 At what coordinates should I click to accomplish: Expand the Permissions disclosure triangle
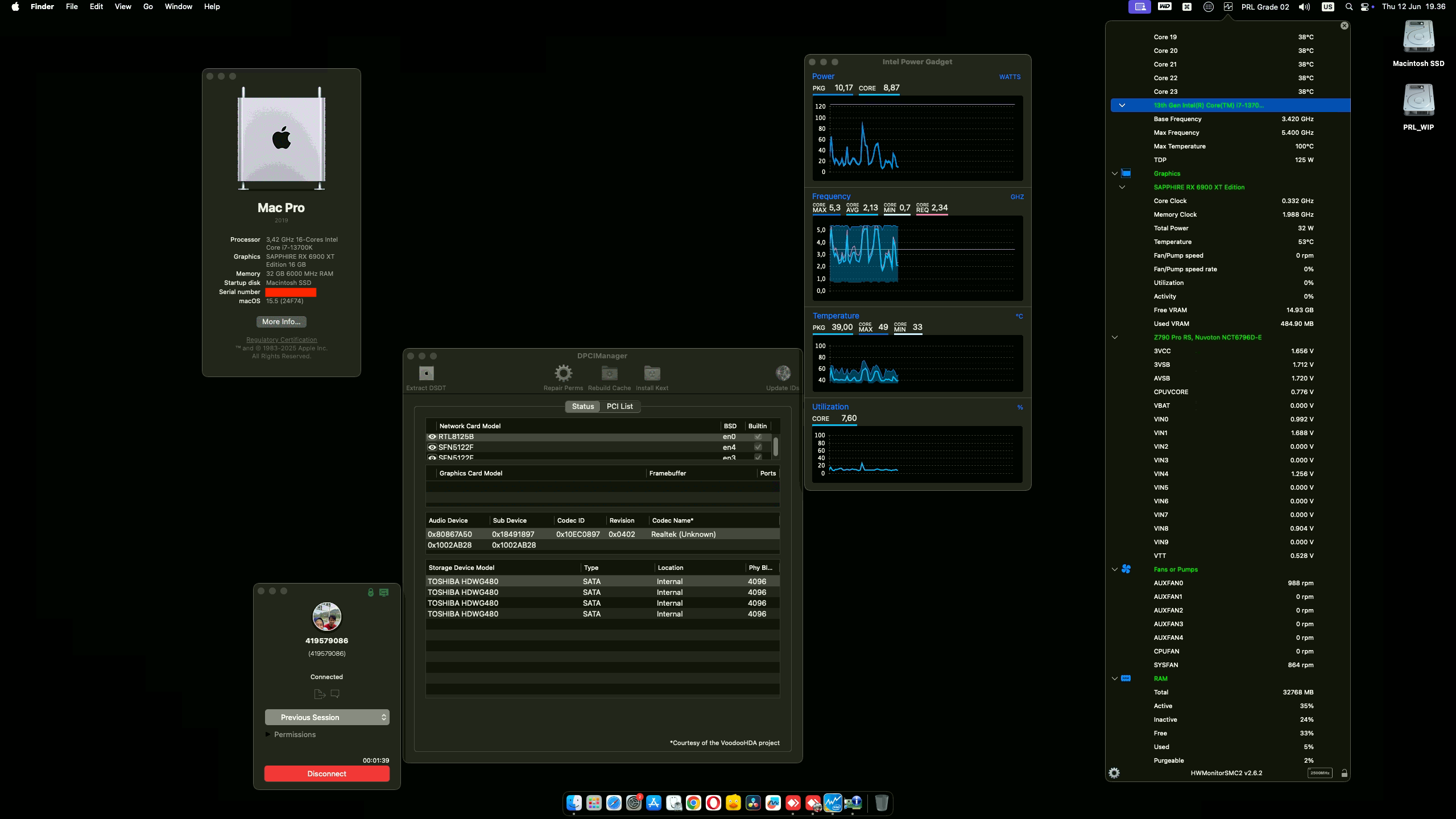tap(268, 734)
